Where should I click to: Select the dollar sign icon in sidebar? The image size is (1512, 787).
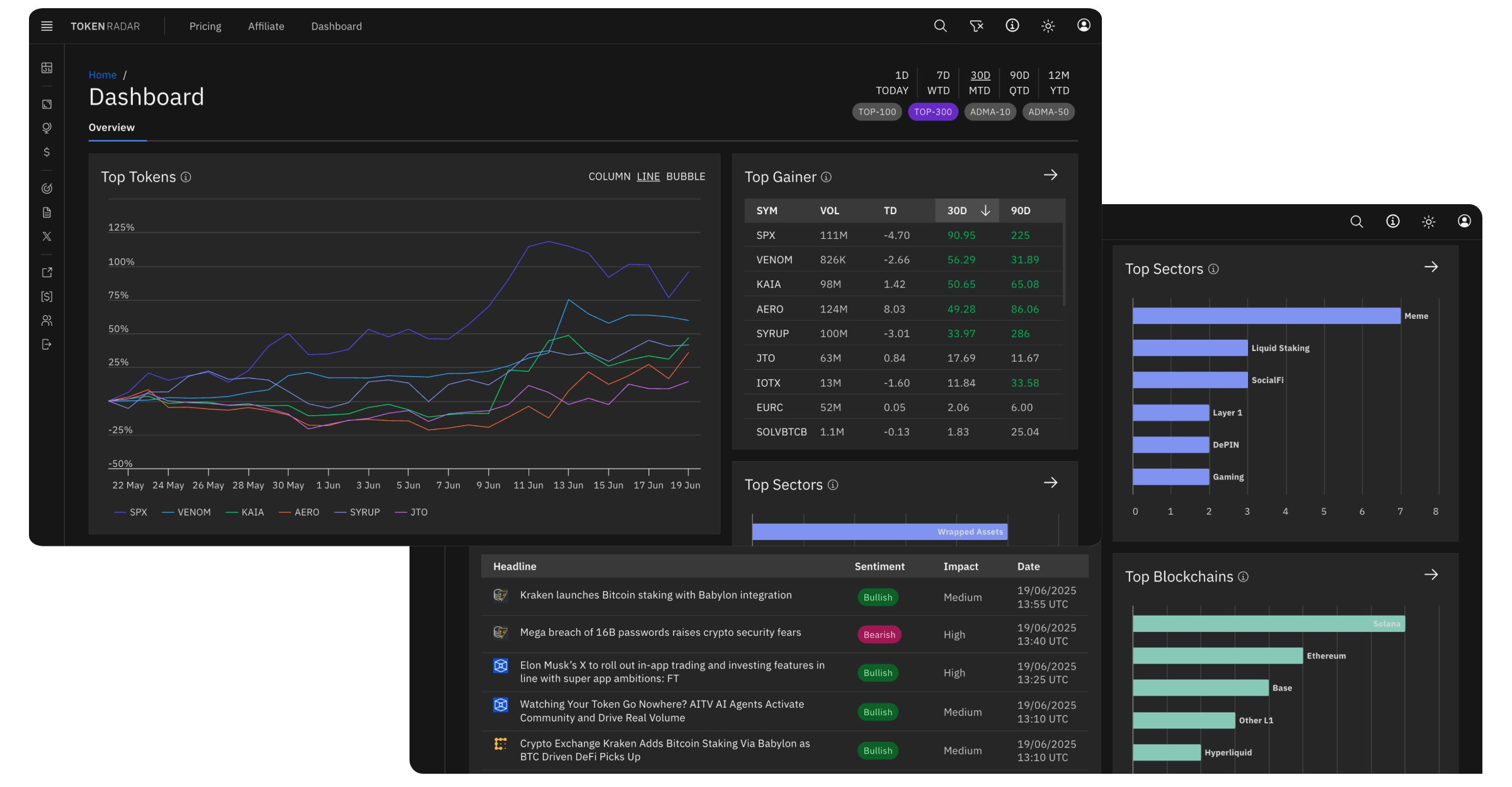tap(47, 151)
